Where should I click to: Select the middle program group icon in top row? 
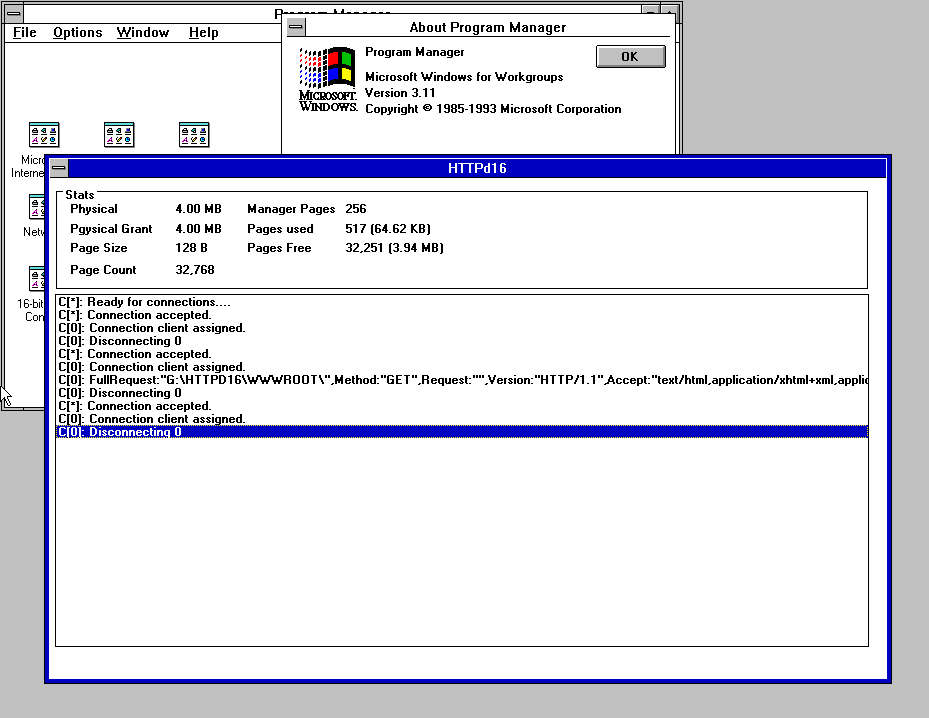click(119, 135)
